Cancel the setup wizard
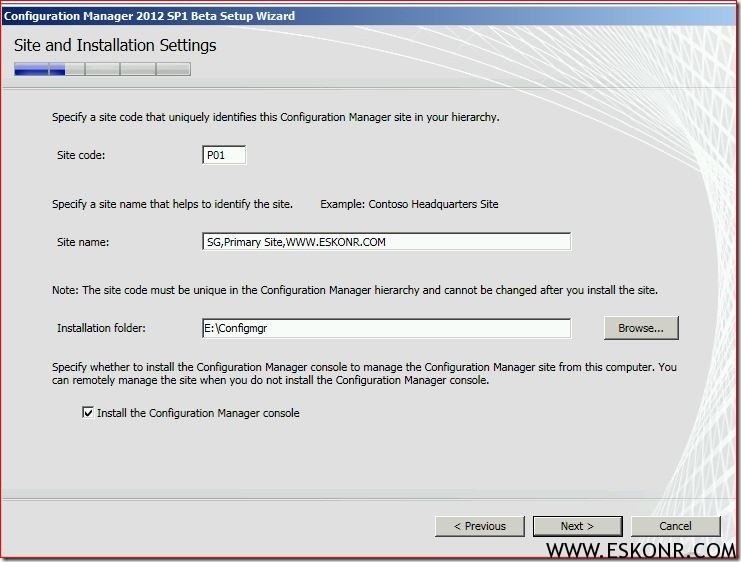 coord(675,526)
